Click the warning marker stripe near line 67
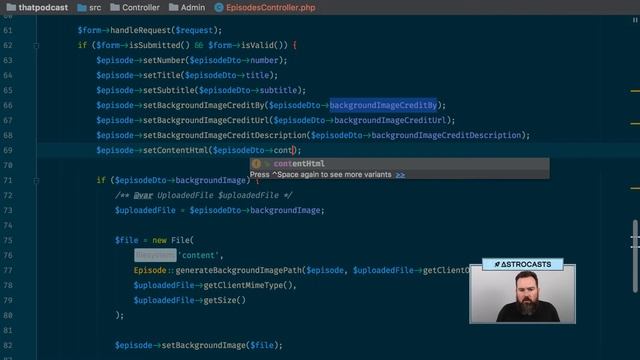Screen dimensions: 640x360 click(635, 123)
